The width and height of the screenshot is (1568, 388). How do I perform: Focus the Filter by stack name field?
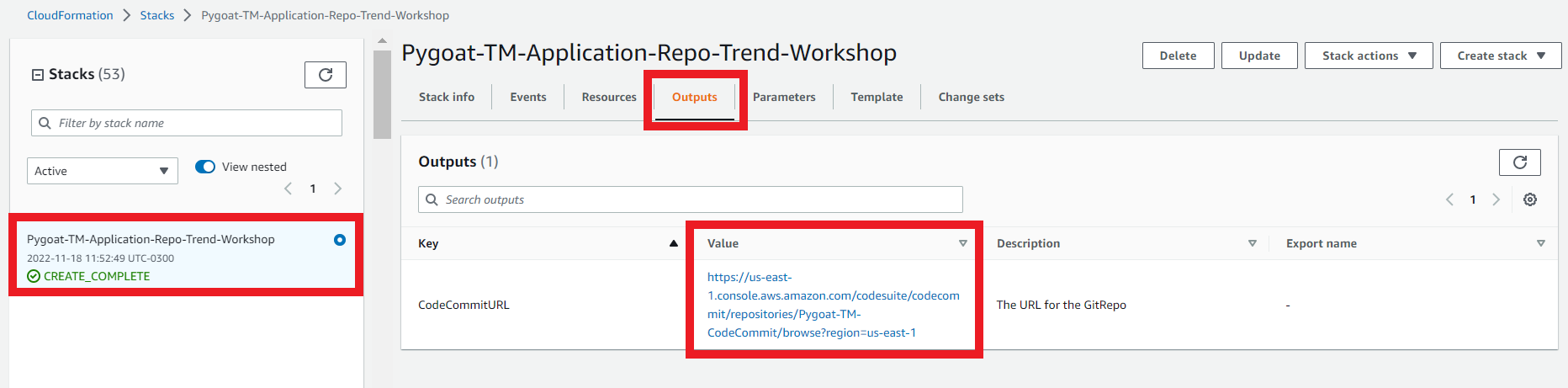point(187,123)
